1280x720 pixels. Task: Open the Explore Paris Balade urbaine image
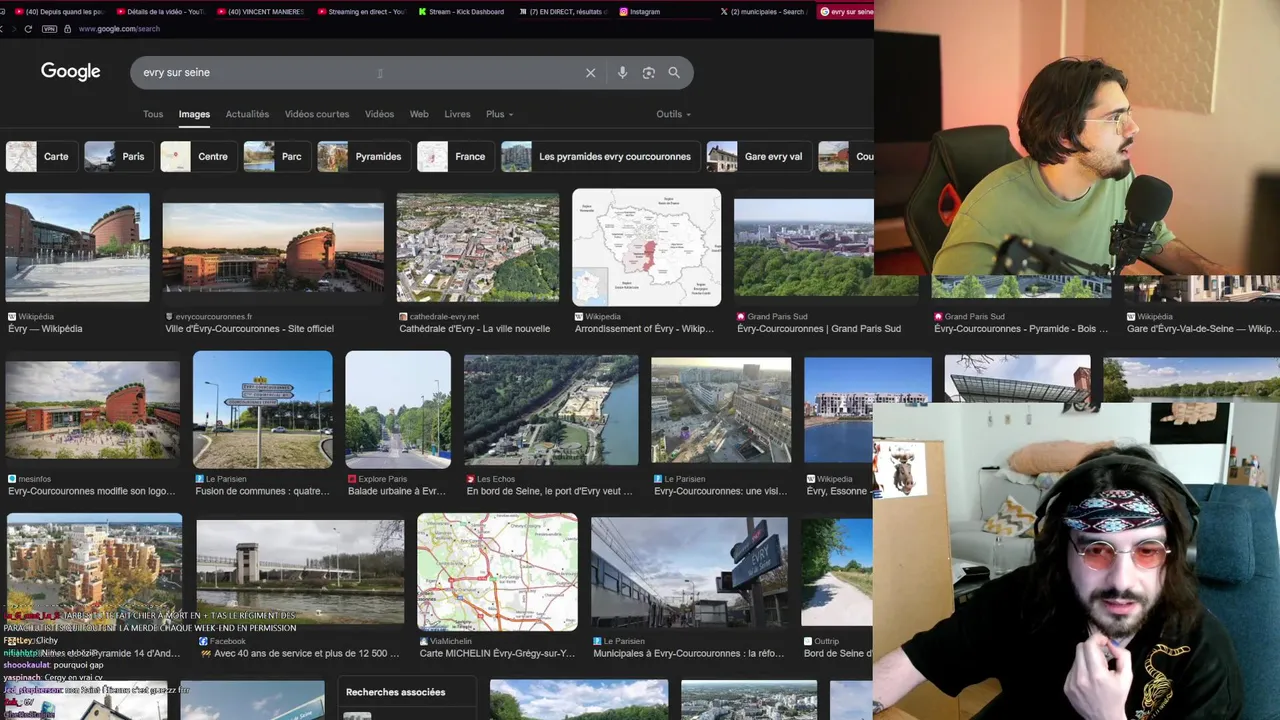398,409
